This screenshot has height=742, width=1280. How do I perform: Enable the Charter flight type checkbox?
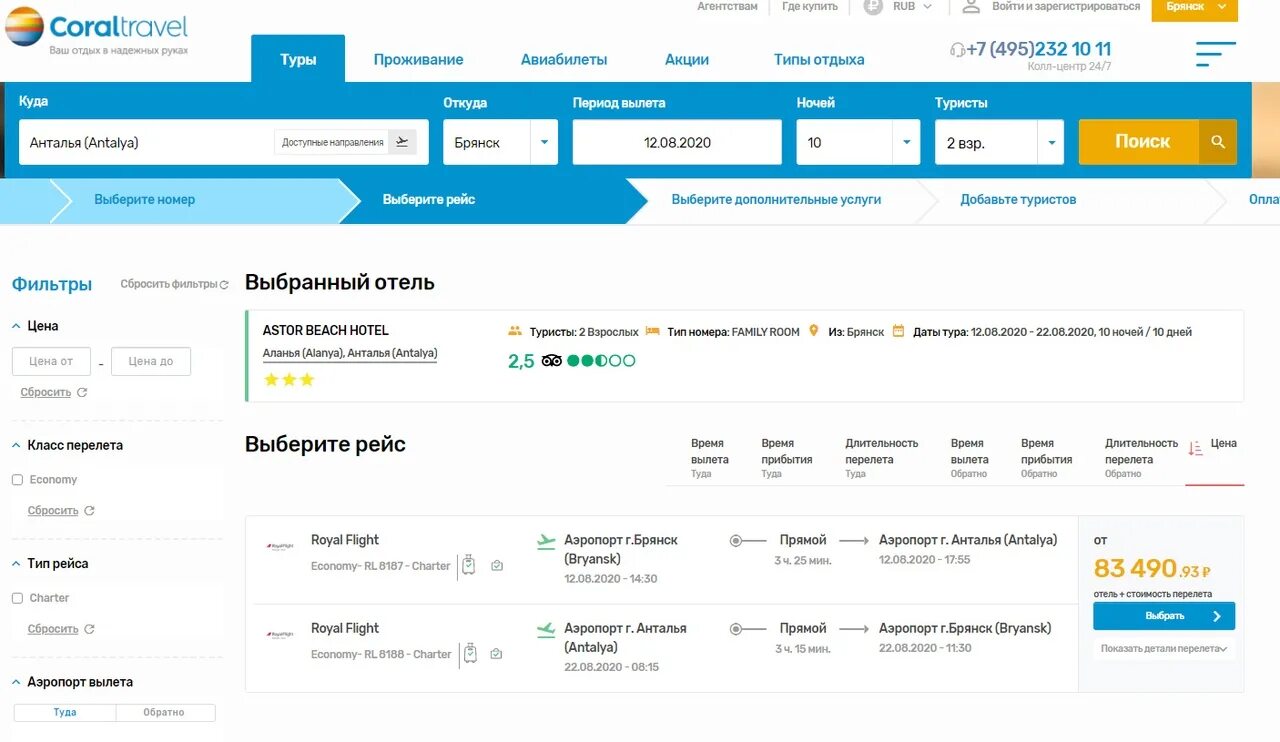click(x=17, y=598)
